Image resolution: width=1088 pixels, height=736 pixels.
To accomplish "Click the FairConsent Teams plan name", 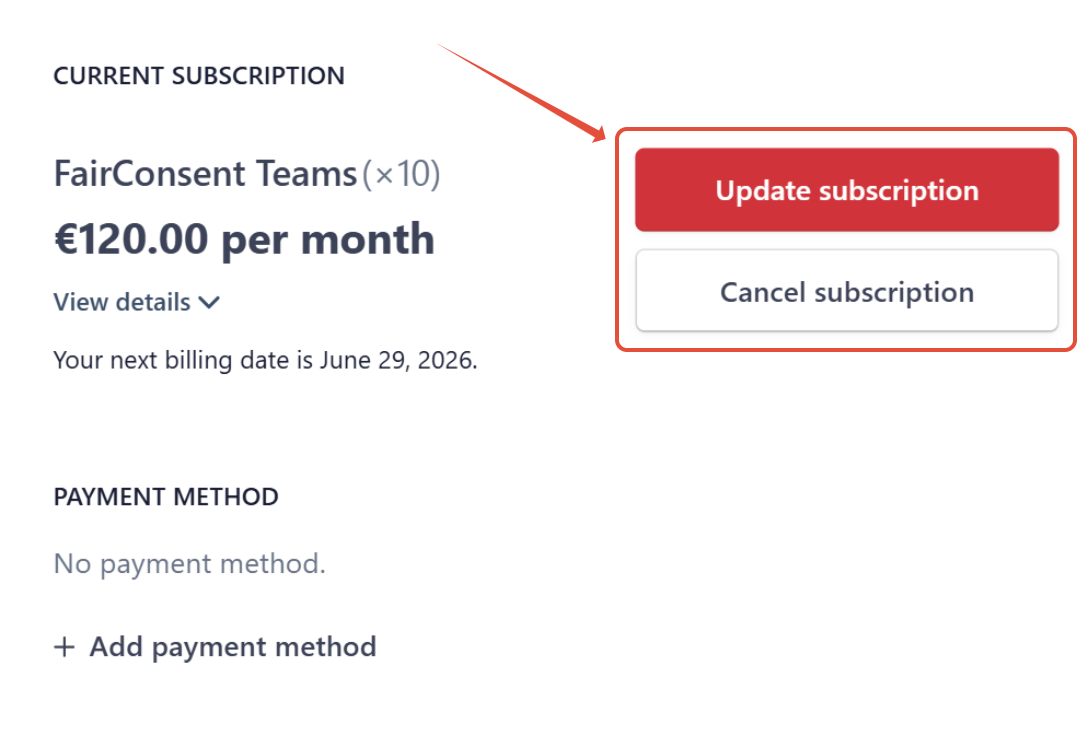I will pyautogui.click(x=205, y=173).
